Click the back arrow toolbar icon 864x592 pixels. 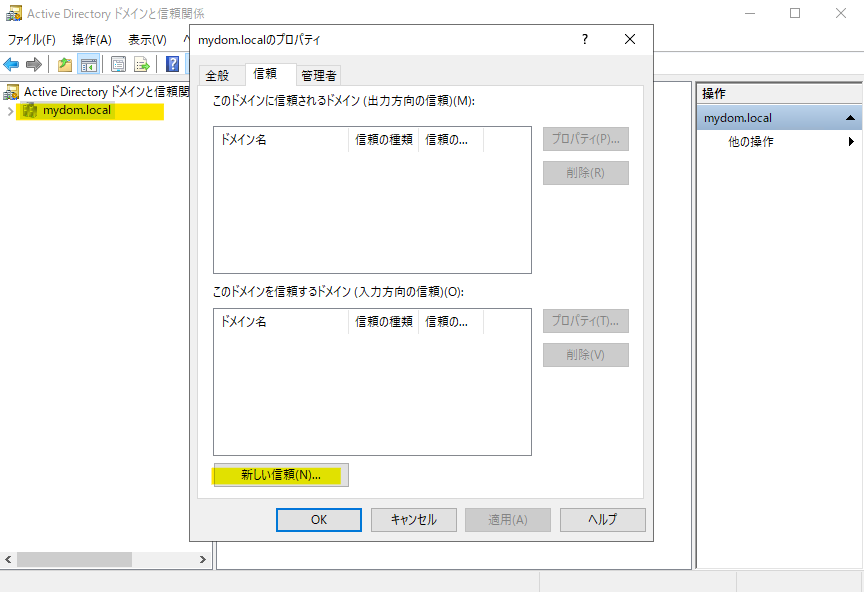[12, 65]
